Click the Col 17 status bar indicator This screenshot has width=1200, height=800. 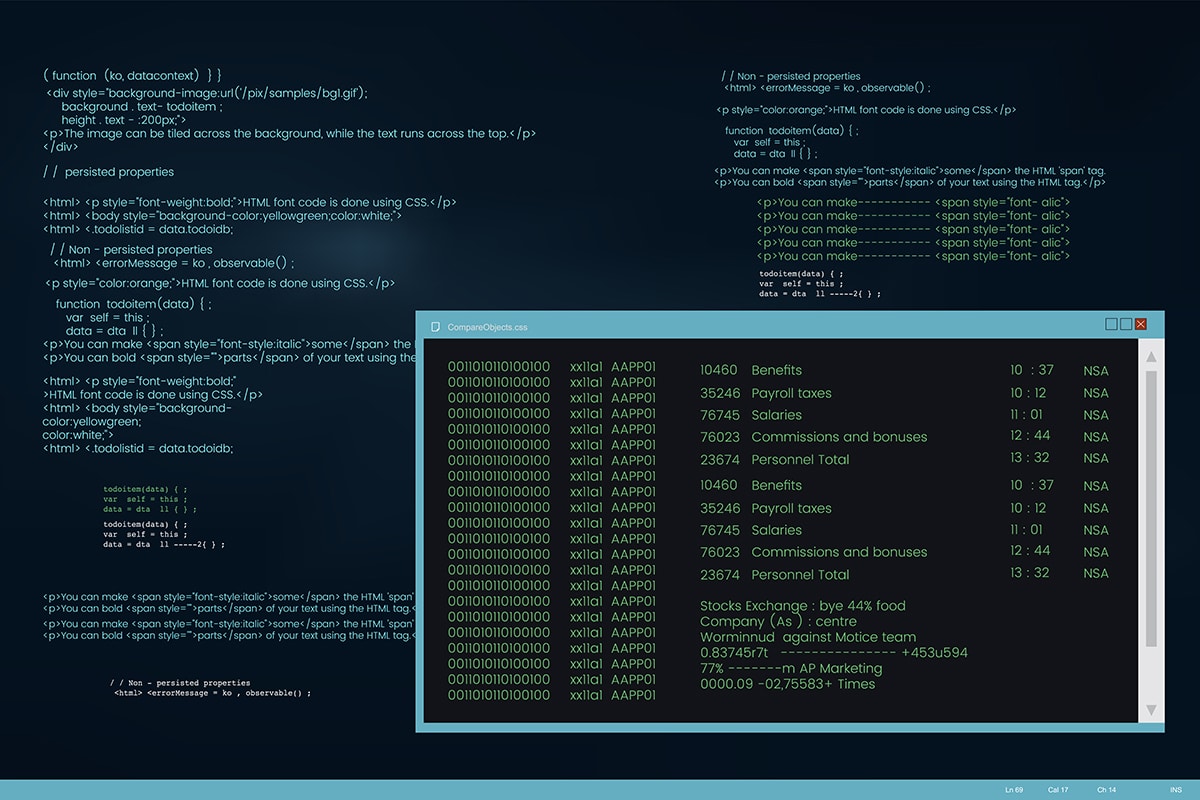click(x=1061, y=790)
